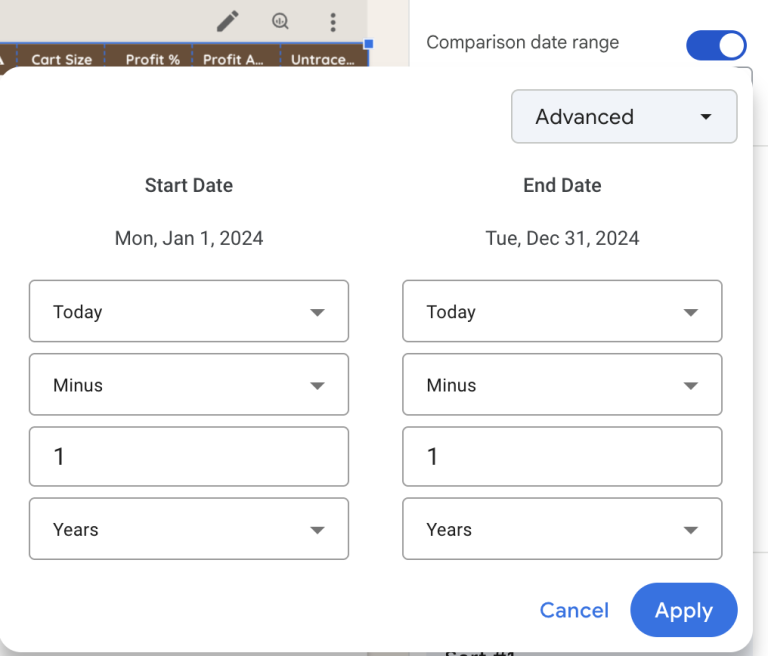Expand the End Date Today dropdown
The image size is (768, 656).
pos(562,312)
